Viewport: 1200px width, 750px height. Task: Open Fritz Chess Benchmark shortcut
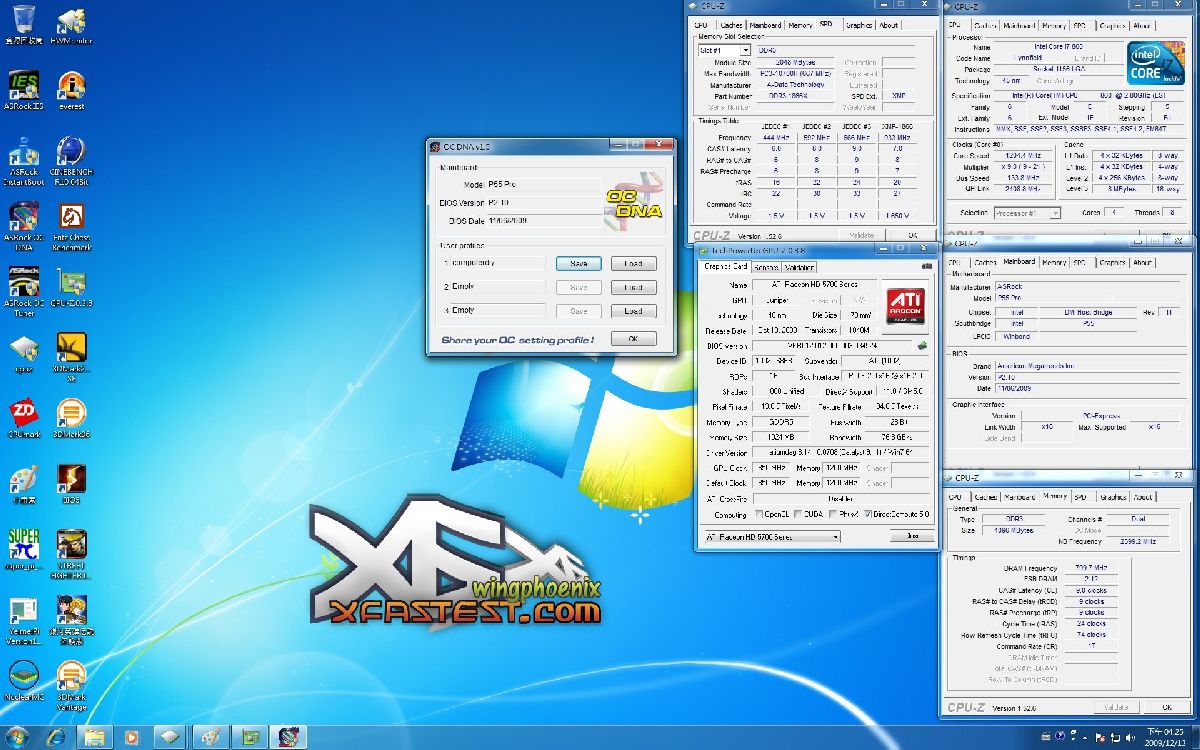[71, 227]
